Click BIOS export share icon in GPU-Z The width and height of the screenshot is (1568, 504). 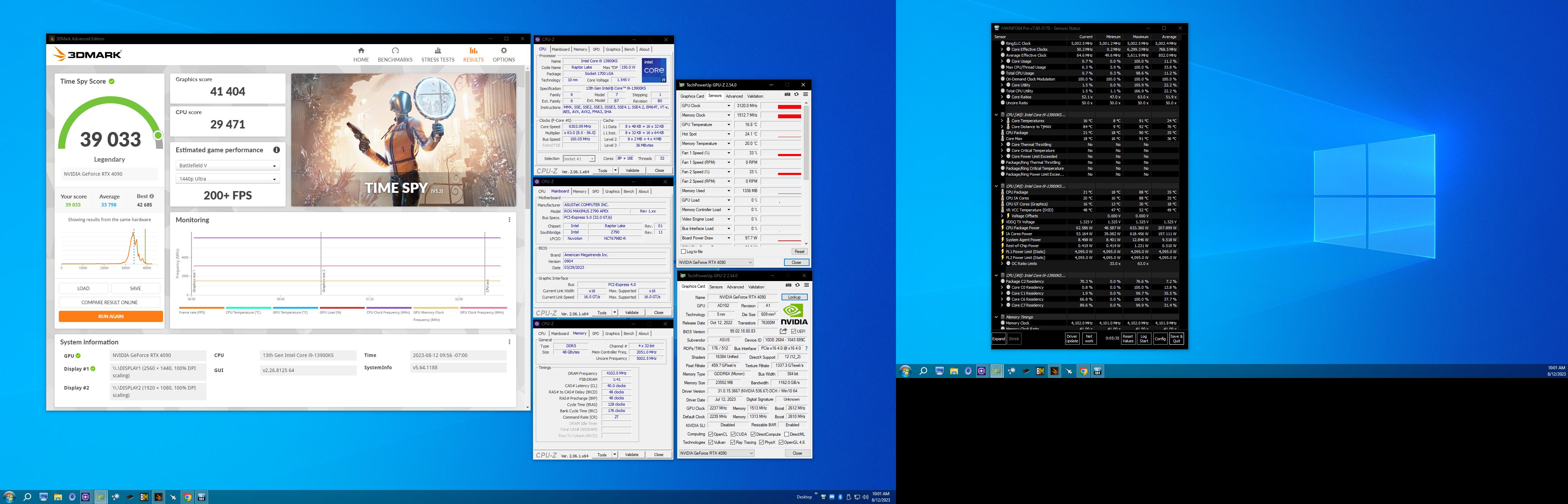[783, 331]
